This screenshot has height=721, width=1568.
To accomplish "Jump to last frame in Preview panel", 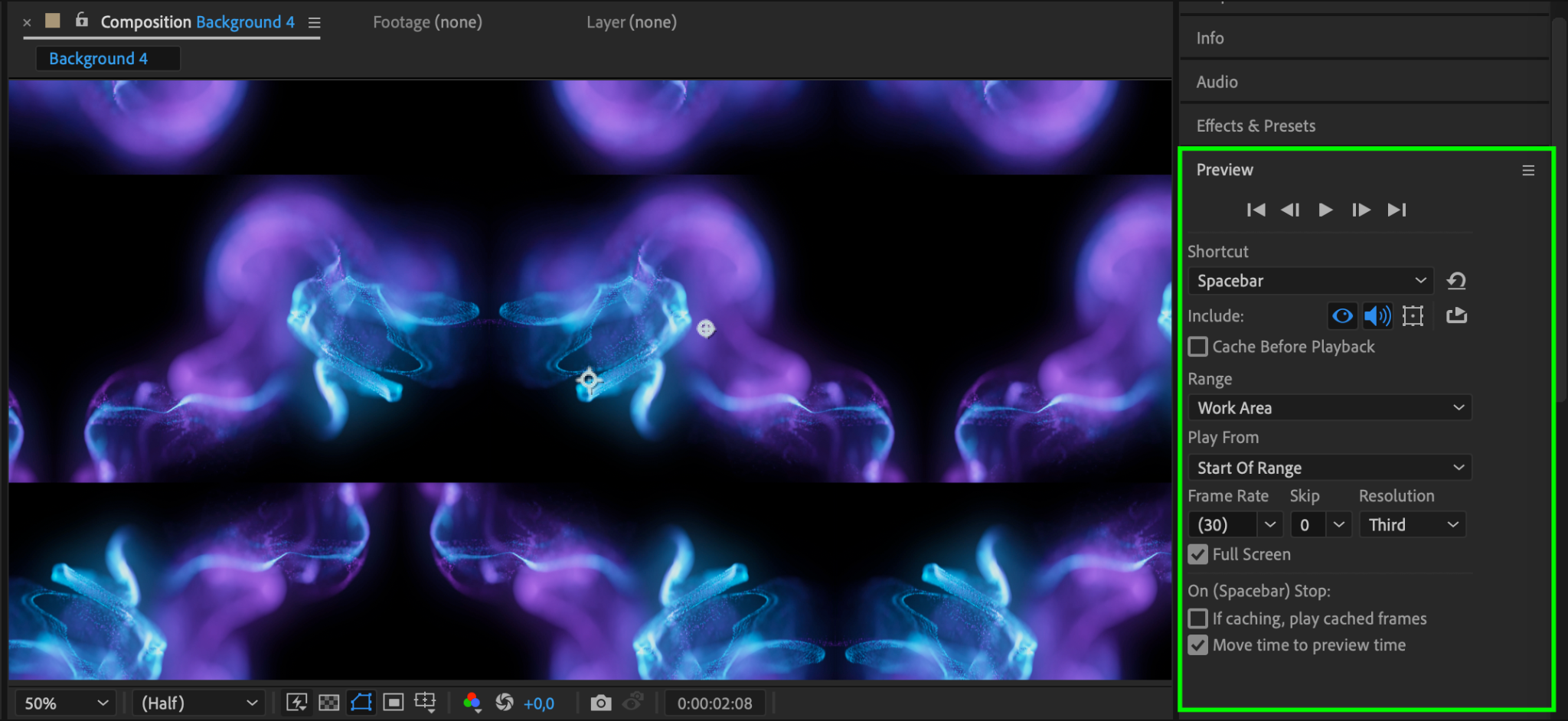I will coord(1396,210).
